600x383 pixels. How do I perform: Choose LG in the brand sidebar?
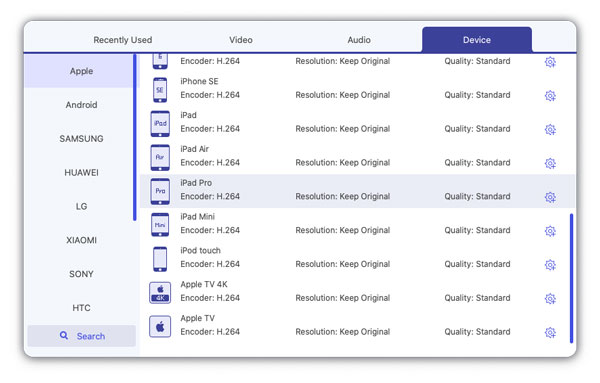[81, 206]
